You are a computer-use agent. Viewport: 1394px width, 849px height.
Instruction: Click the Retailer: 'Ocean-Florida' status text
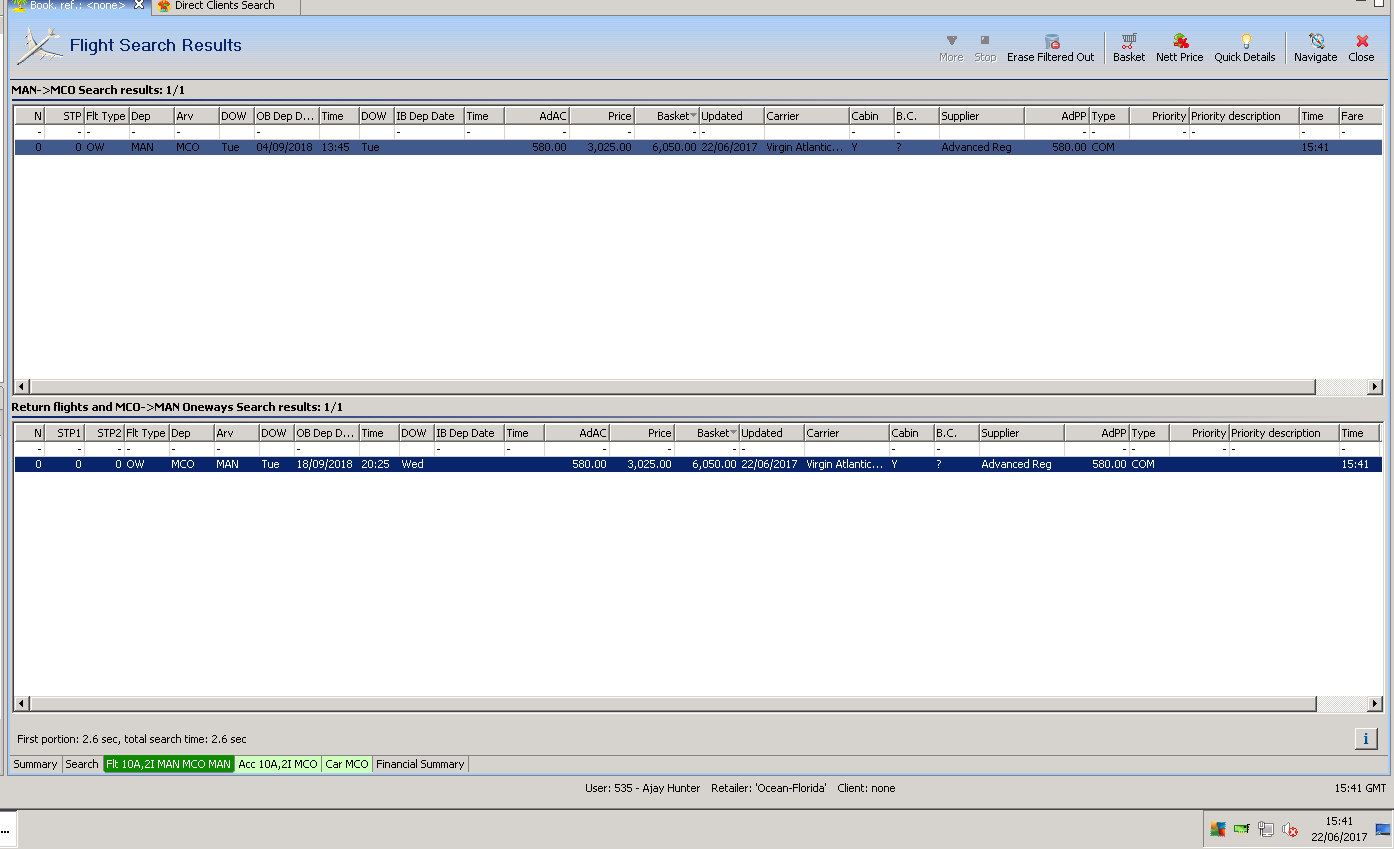(769, 788)
